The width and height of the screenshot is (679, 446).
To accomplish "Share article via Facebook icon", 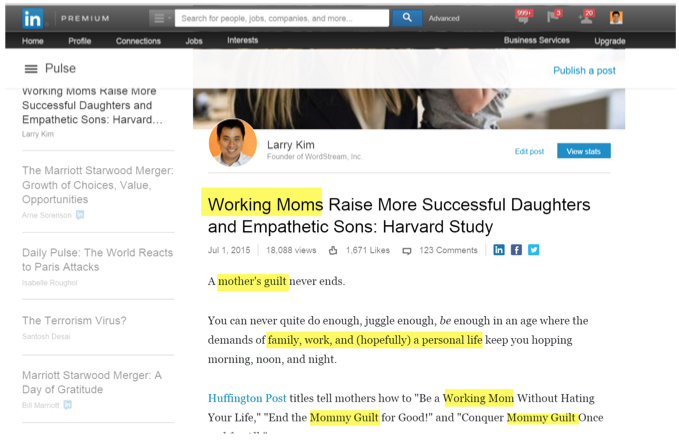I will click(516, 250).
